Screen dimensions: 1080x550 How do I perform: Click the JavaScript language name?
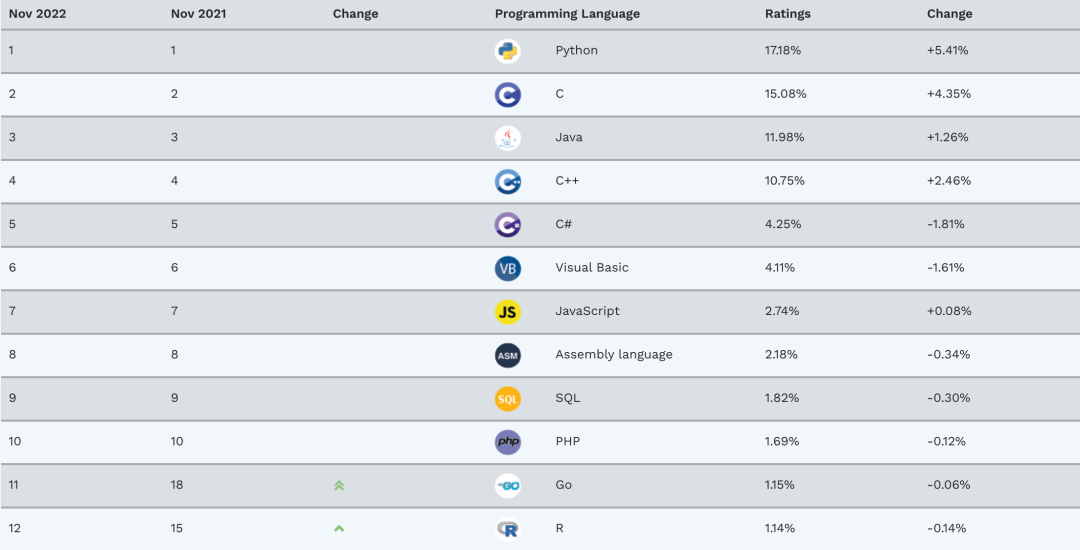pos(587,312)
